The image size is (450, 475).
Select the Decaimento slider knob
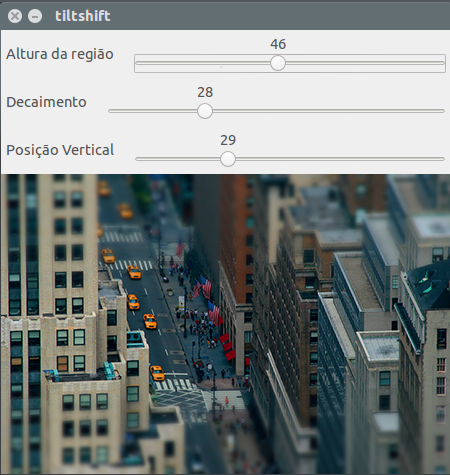pos(205,111)
